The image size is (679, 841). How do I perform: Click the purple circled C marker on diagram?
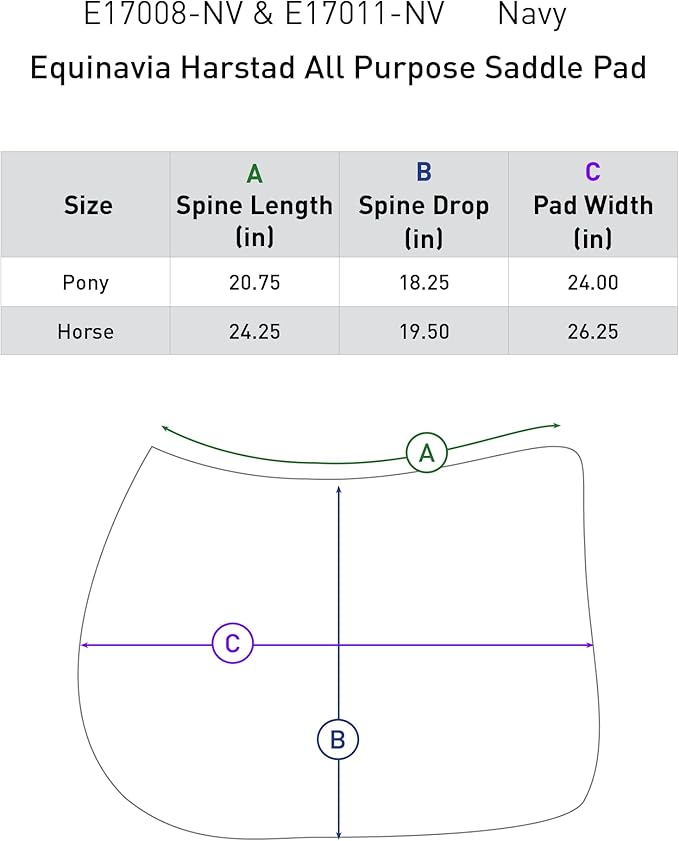pyautogui.click(x=232, y=644)
